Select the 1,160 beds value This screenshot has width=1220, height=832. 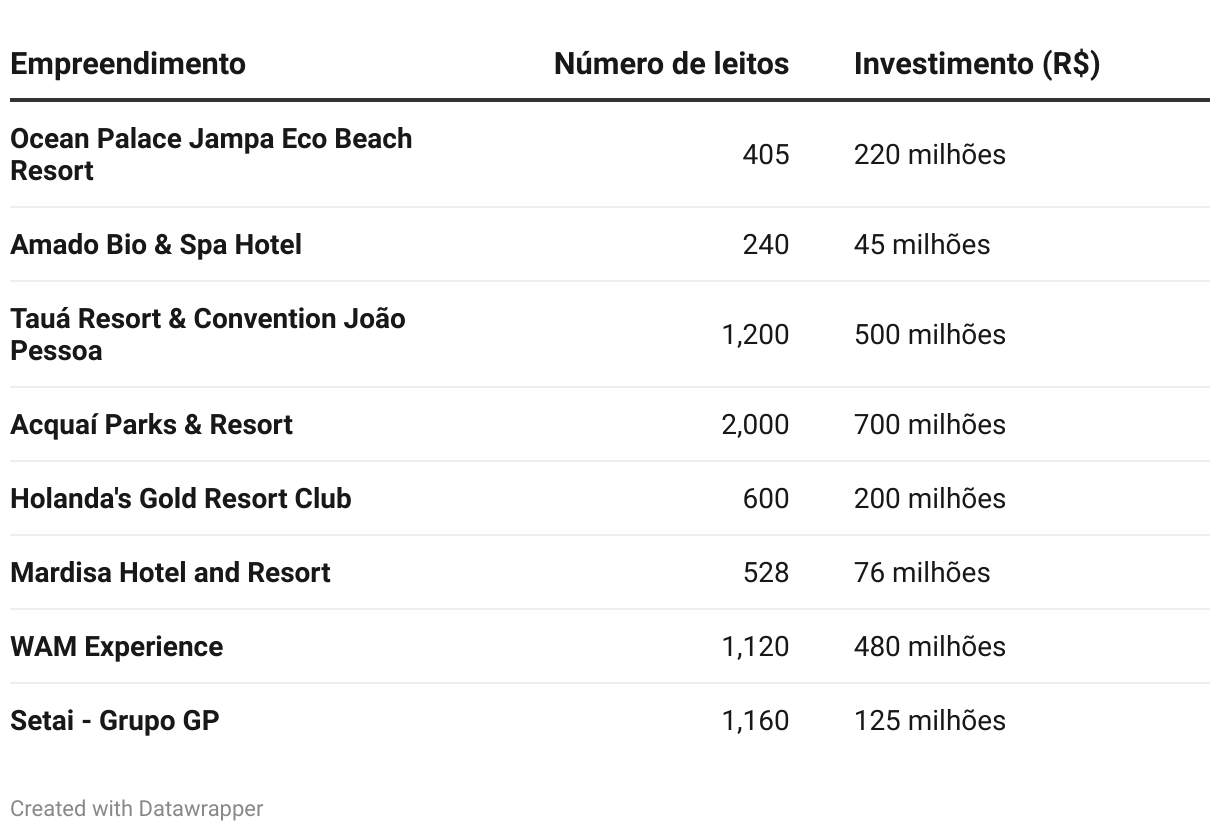click(755, 720)
